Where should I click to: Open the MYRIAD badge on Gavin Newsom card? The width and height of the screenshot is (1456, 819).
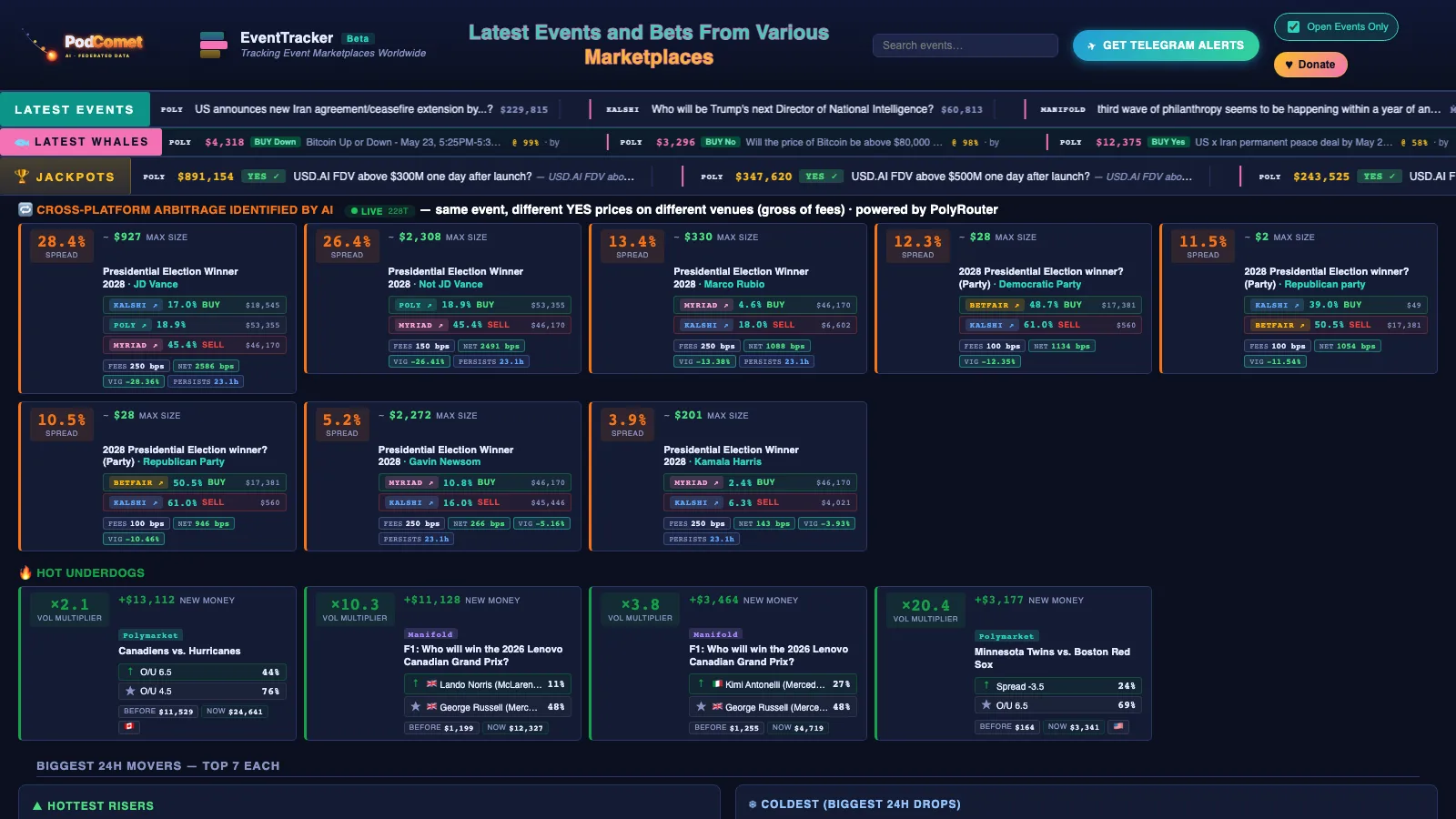coord(409,483)
